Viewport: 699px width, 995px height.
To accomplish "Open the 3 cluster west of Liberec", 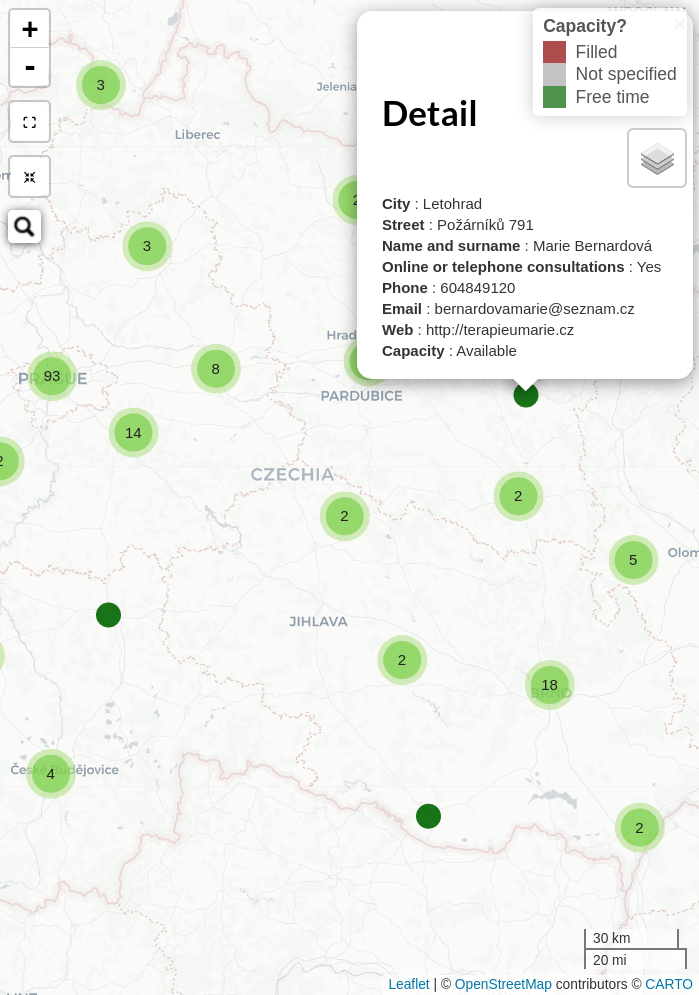I will pos(100,85).
